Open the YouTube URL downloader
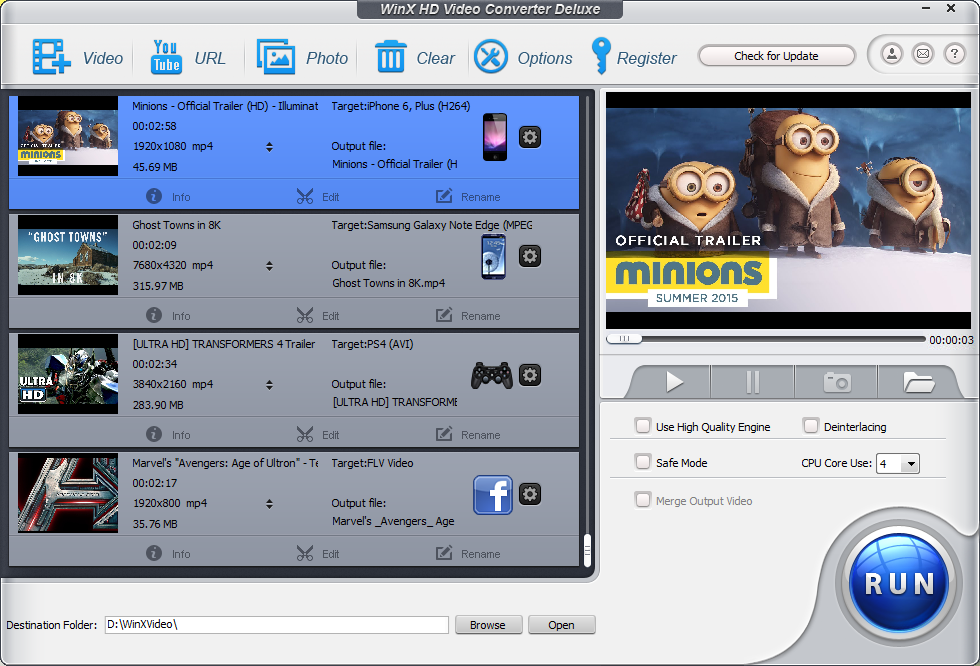 [166, 58]
